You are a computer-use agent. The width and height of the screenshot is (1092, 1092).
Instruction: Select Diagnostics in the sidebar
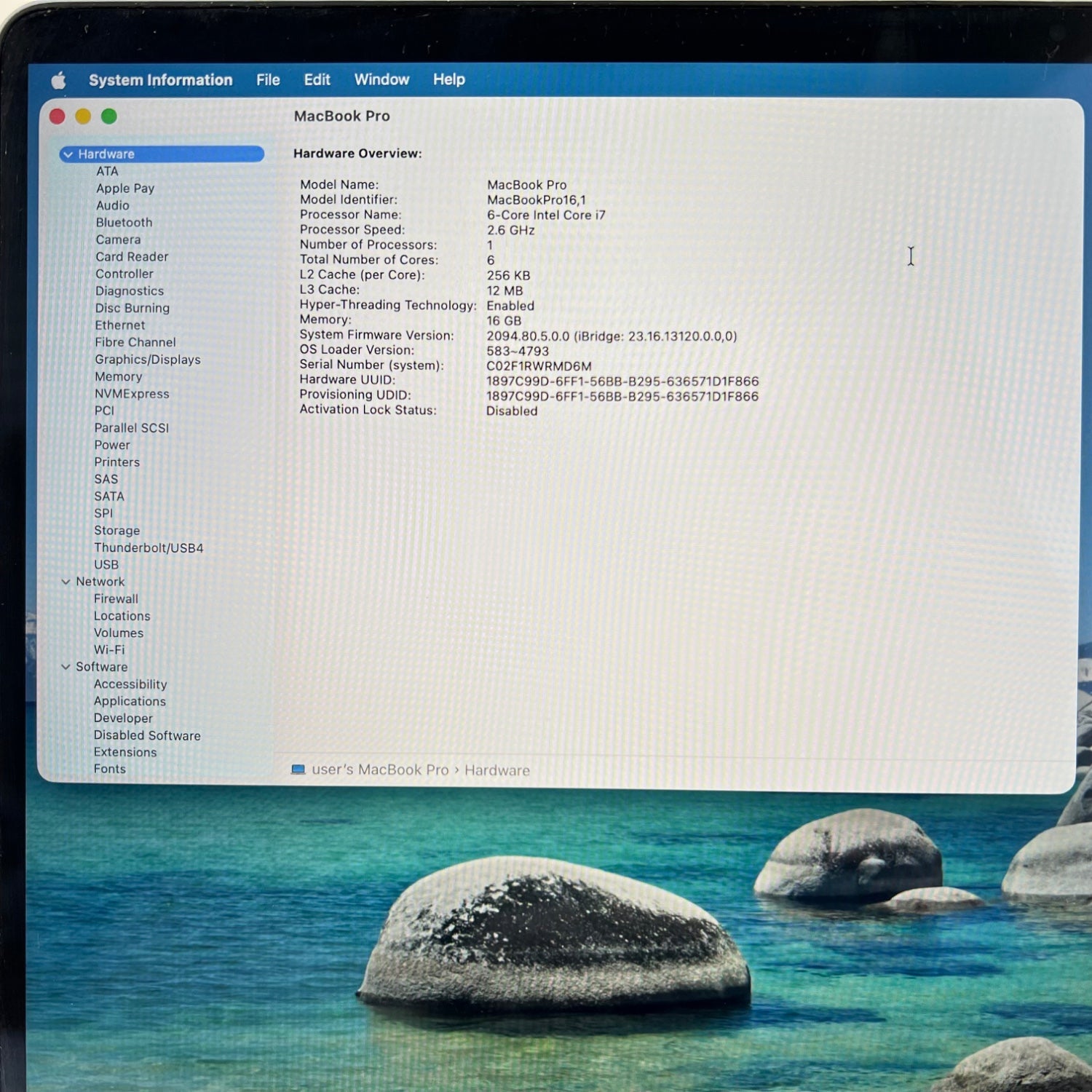(x=130, y=291)
